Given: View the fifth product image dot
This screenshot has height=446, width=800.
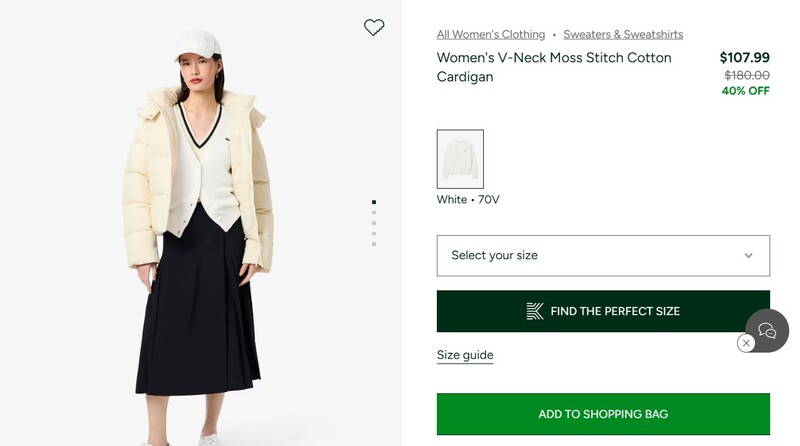Looking at the screenshot, I should point(374,244).
